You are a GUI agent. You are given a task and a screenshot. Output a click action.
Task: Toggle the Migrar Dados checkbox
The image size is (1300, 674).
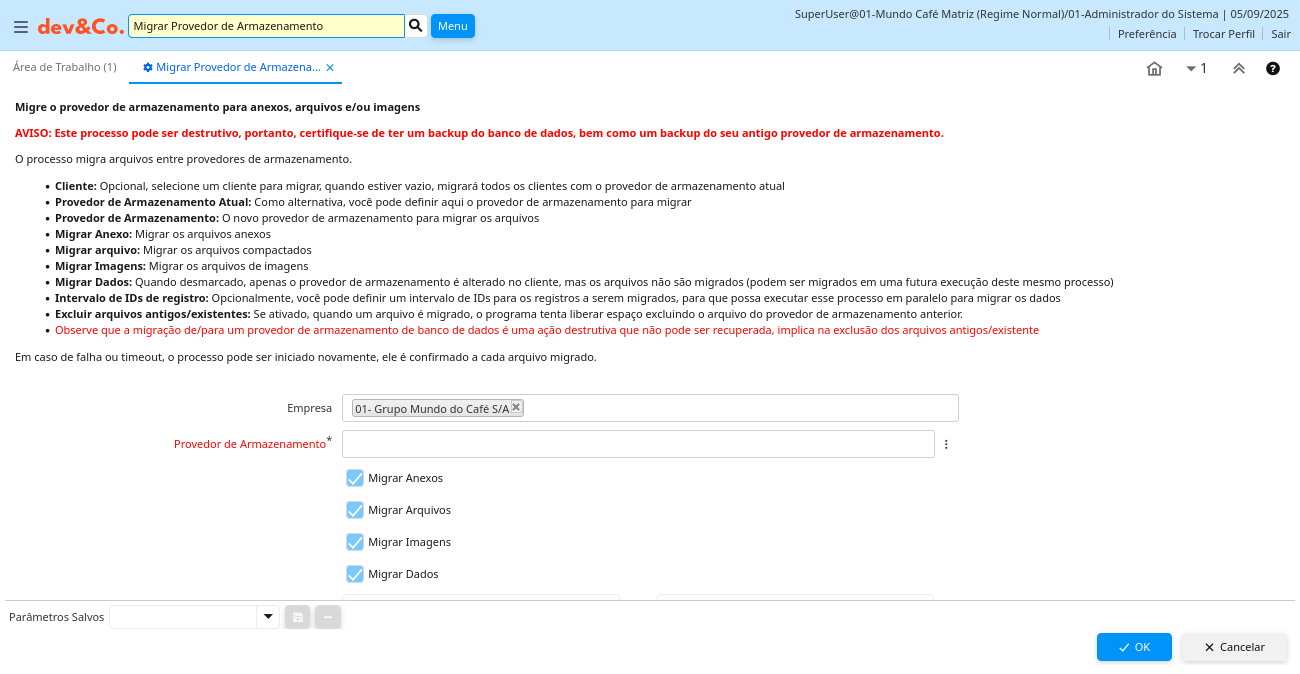355,574
